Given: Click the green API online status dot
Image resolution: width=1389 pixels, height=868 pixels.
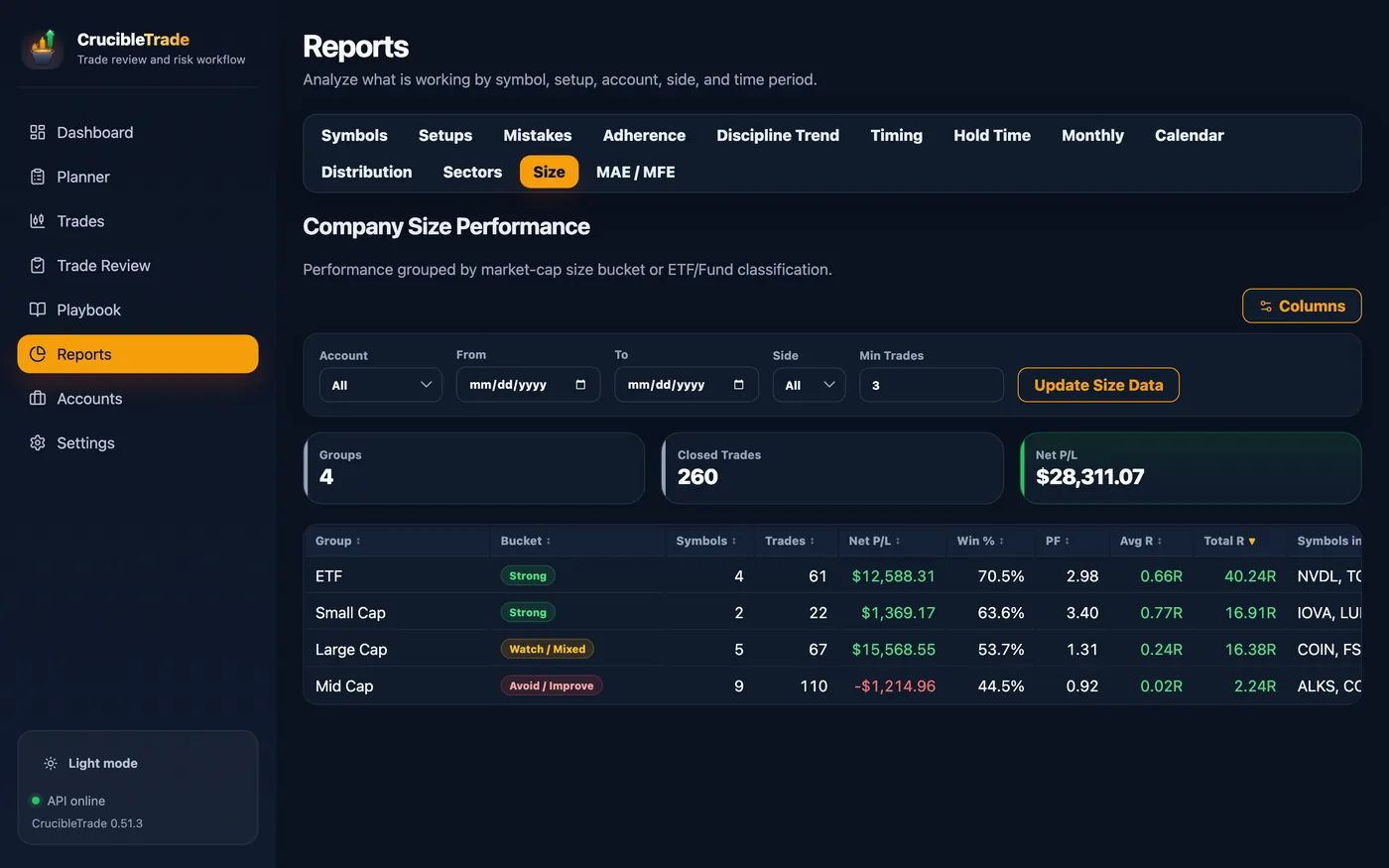Looking at the screenshot, I should pyautogui.click(x=36, y=801).
